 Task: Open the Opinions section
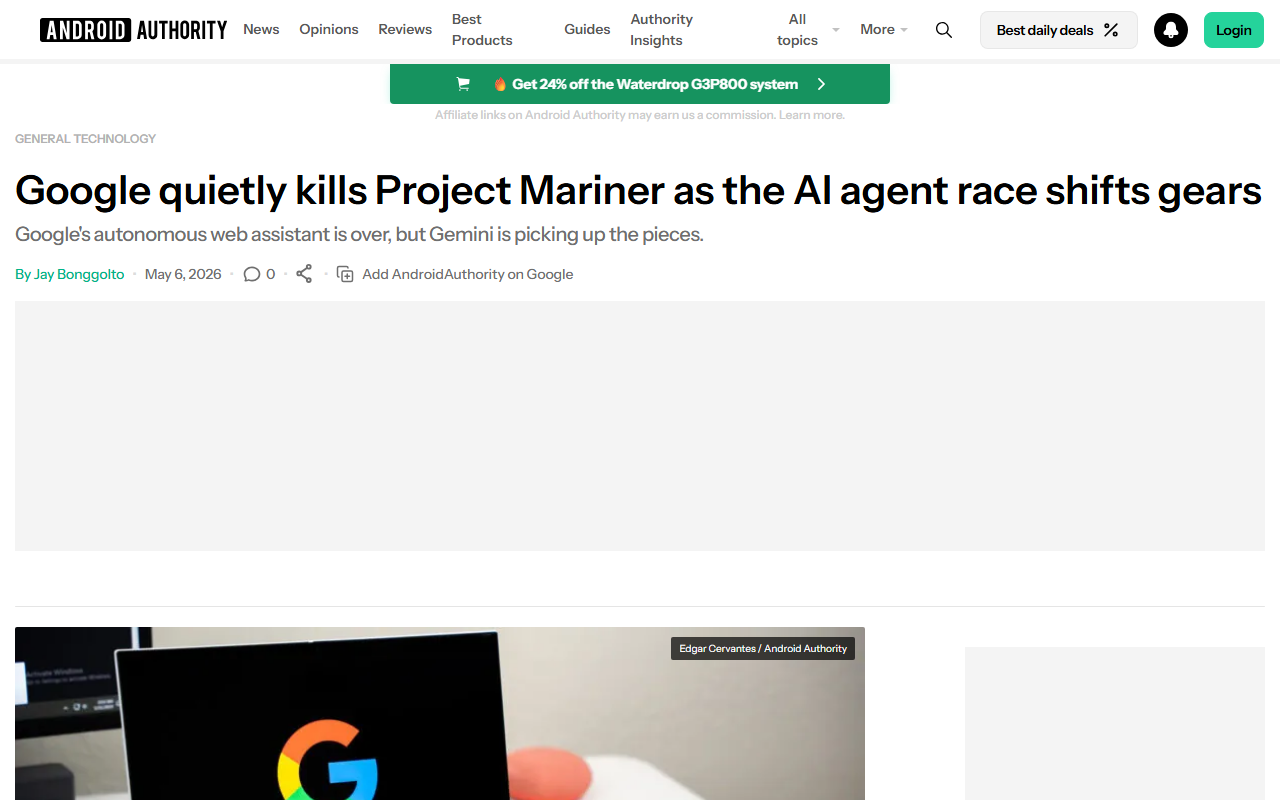click(x=329, y=30)
